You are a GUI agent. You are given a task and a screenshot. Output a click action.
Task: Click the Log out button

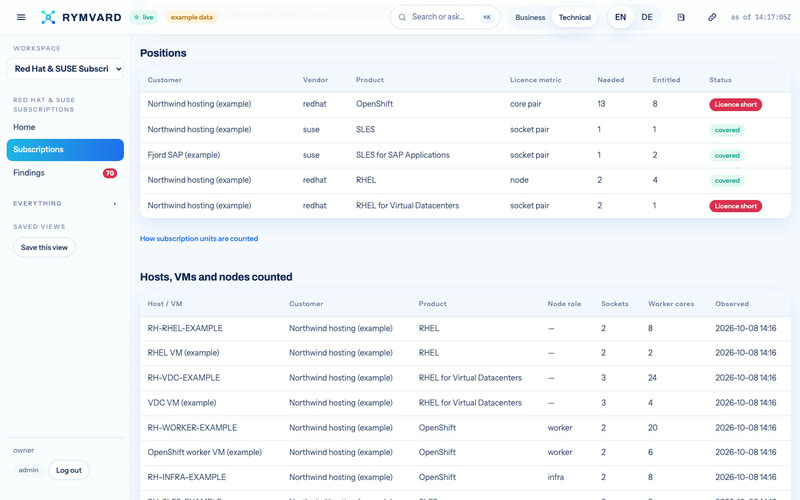68,470
